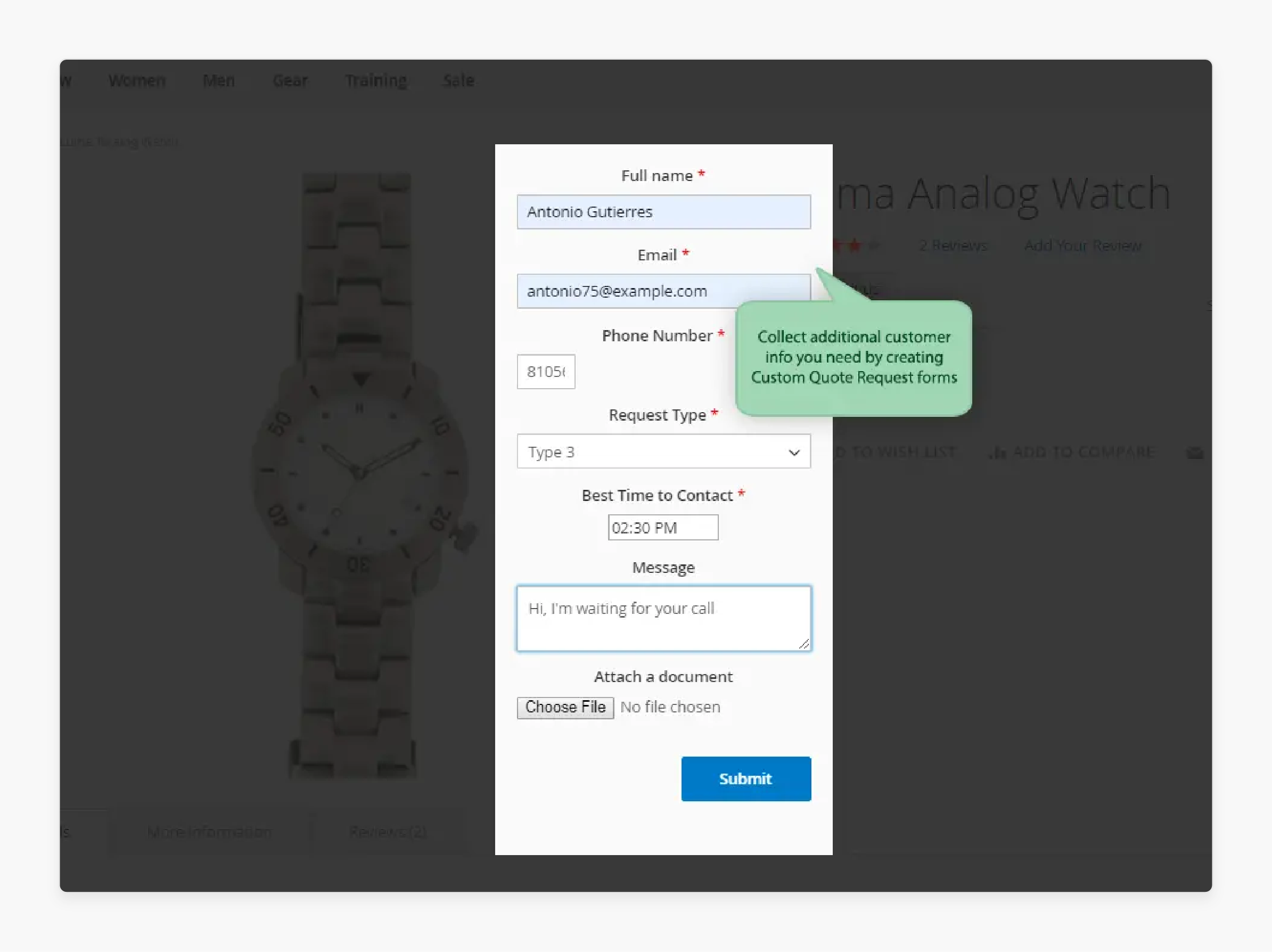Viewport: 1272px width, 952px height.
Task: Switch to the Reviews (2) tab
Action: coord(388,832)
